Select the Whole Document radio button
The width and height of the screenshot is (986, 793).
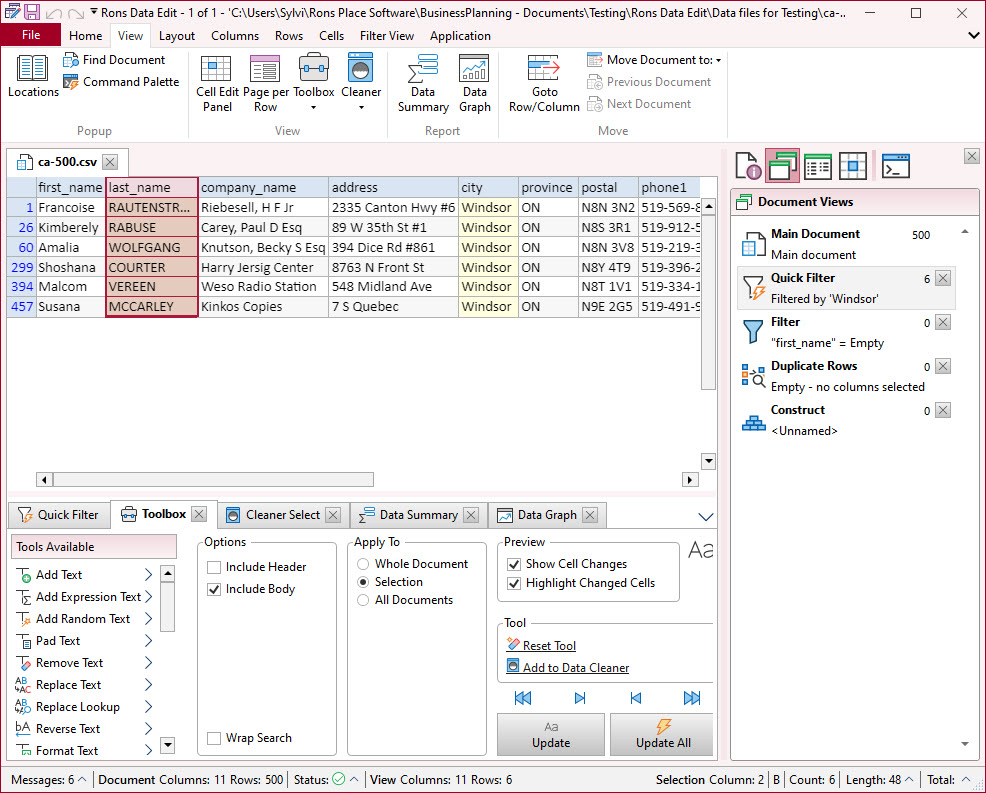coord(363,564)
